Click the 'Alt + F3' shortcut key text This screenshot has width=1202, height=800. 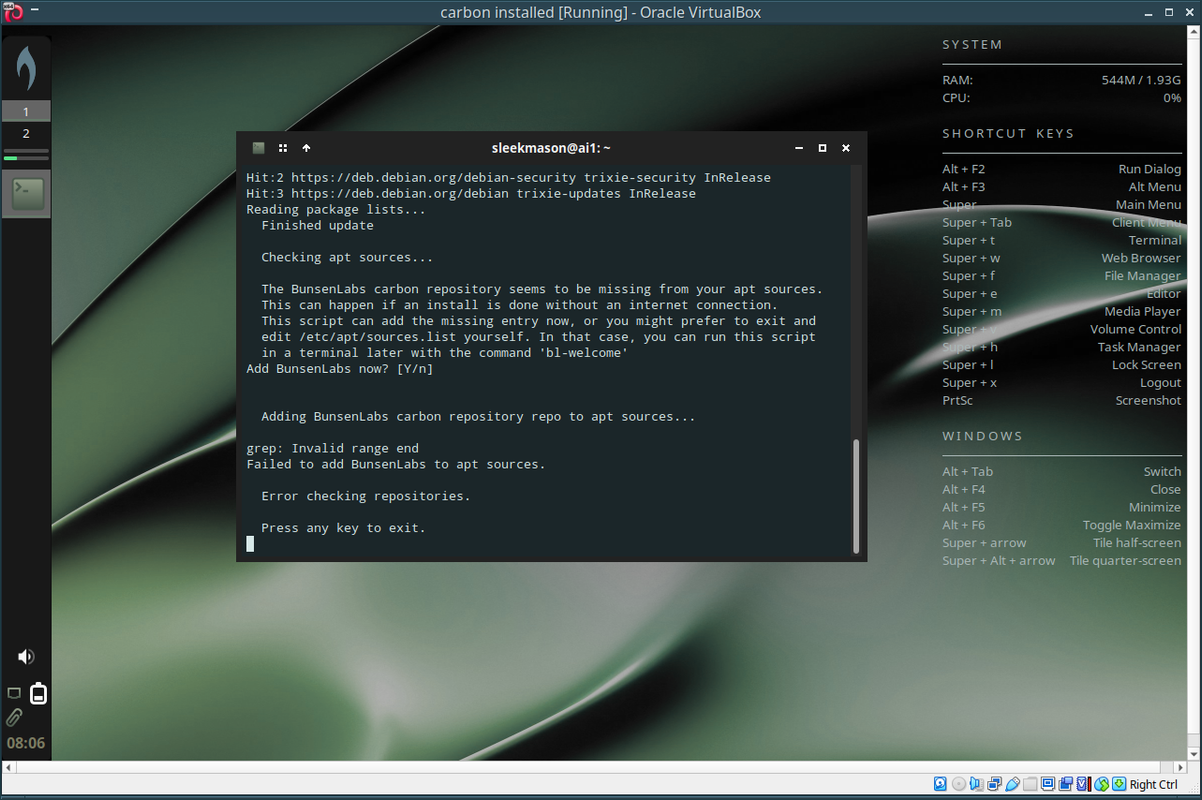pos(963,187)
